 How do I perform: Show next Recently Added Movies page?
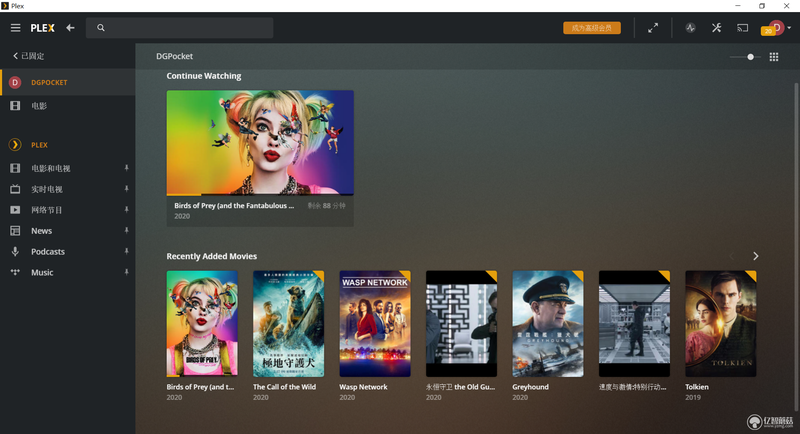[756, 256]
